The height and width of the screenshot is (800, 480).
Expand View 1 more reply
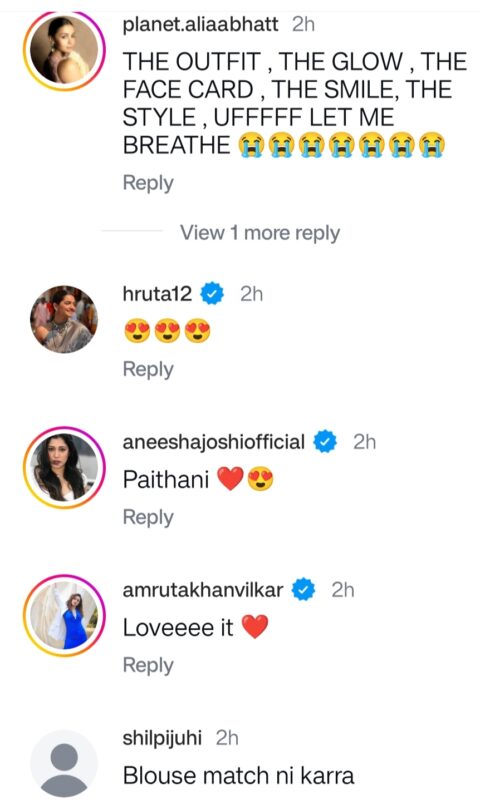pos(260,233)
